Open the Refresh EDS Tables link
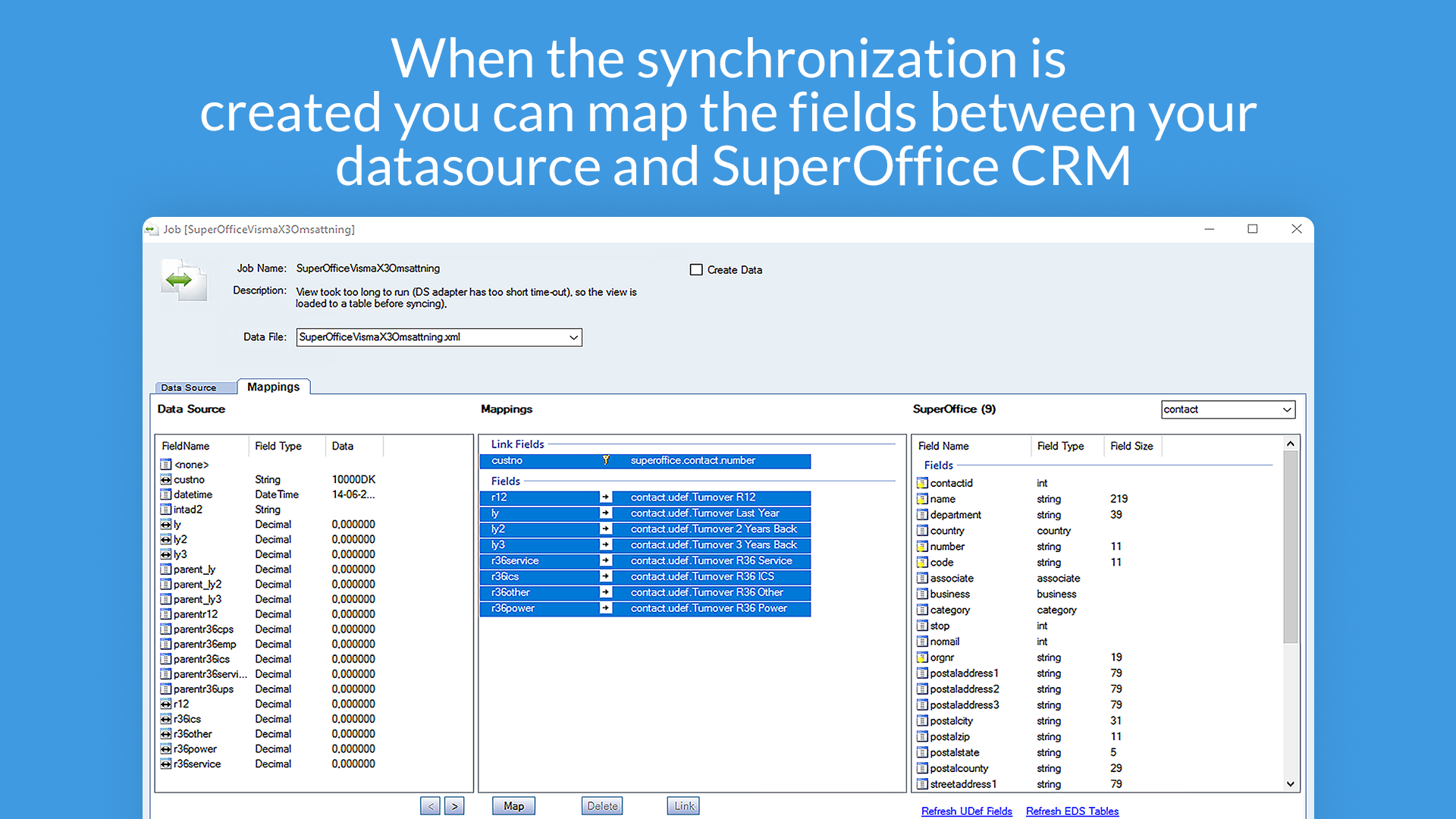 pos(1072,811)
